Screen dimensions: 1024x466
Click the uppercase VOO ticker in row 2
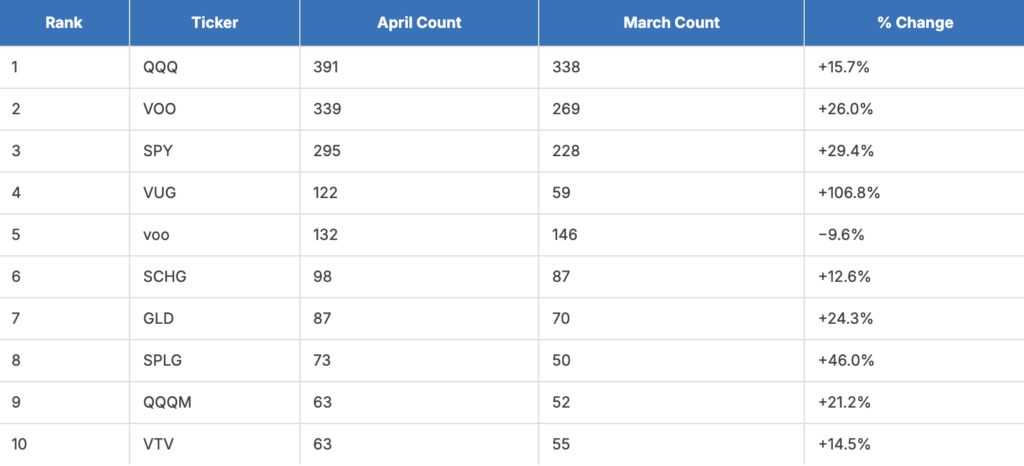click(159, 109)
